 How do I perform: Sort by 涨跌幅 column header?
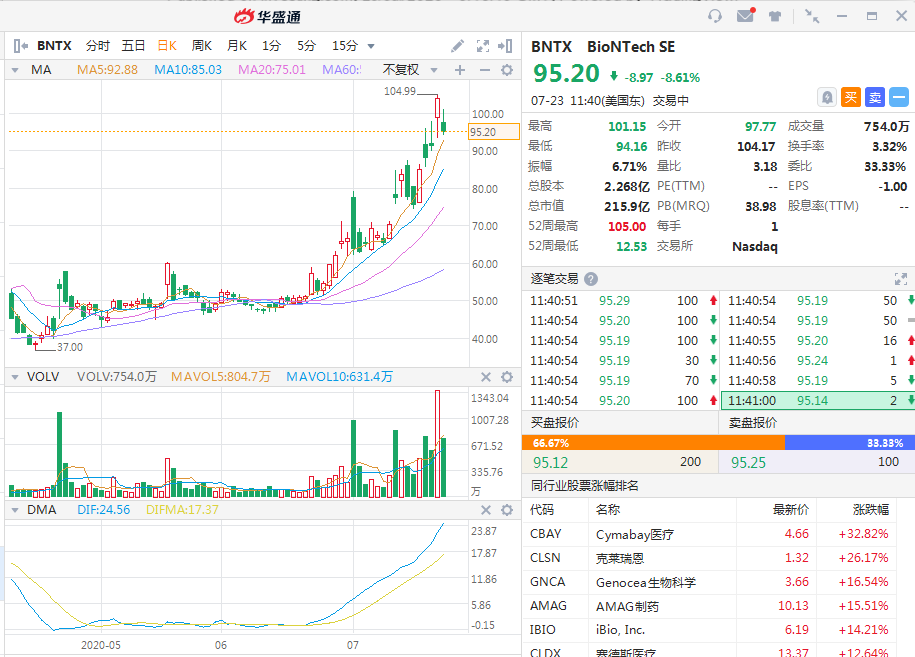click(871, 510)
